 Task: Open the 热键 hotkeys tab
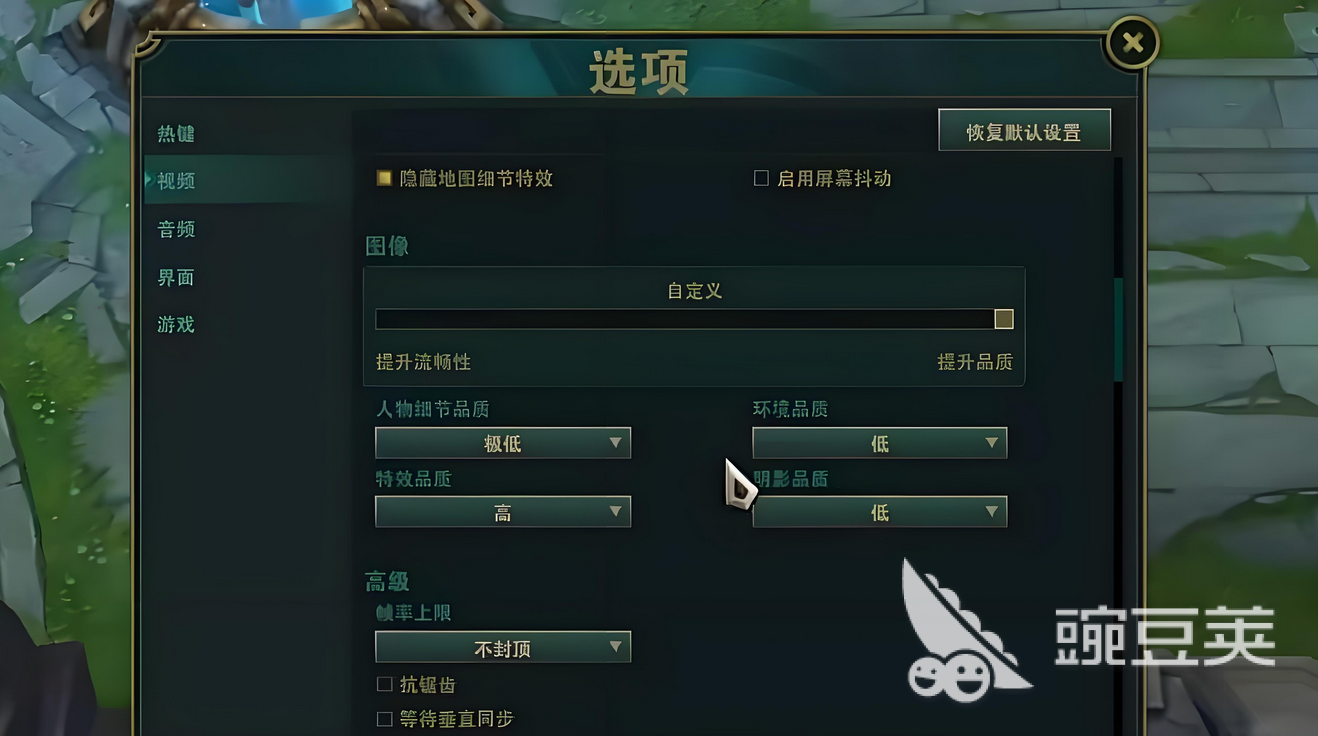[176, 134]
